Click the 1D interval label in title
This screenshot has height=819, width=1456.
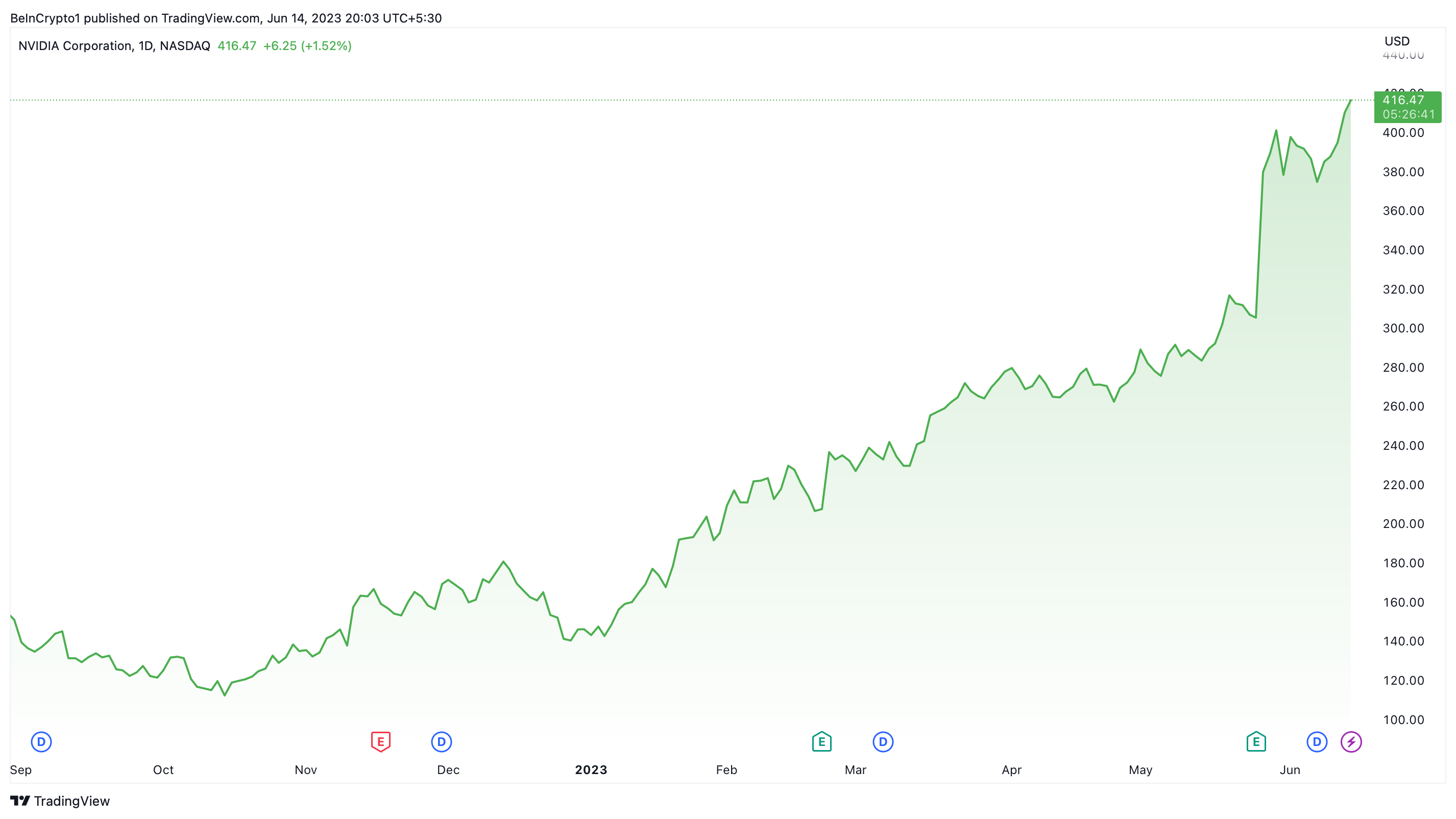point(146,46)
